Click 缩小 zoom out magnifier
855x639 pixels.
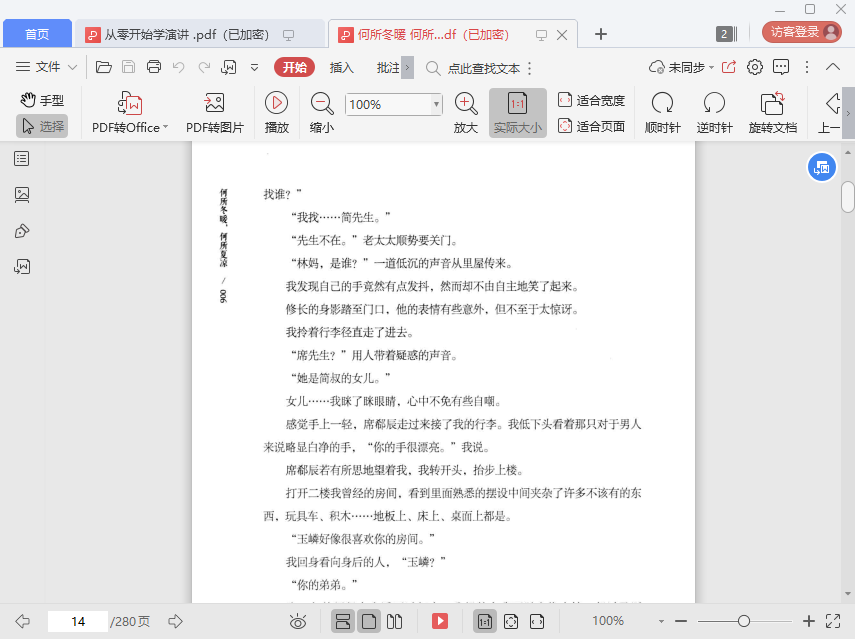322,113
